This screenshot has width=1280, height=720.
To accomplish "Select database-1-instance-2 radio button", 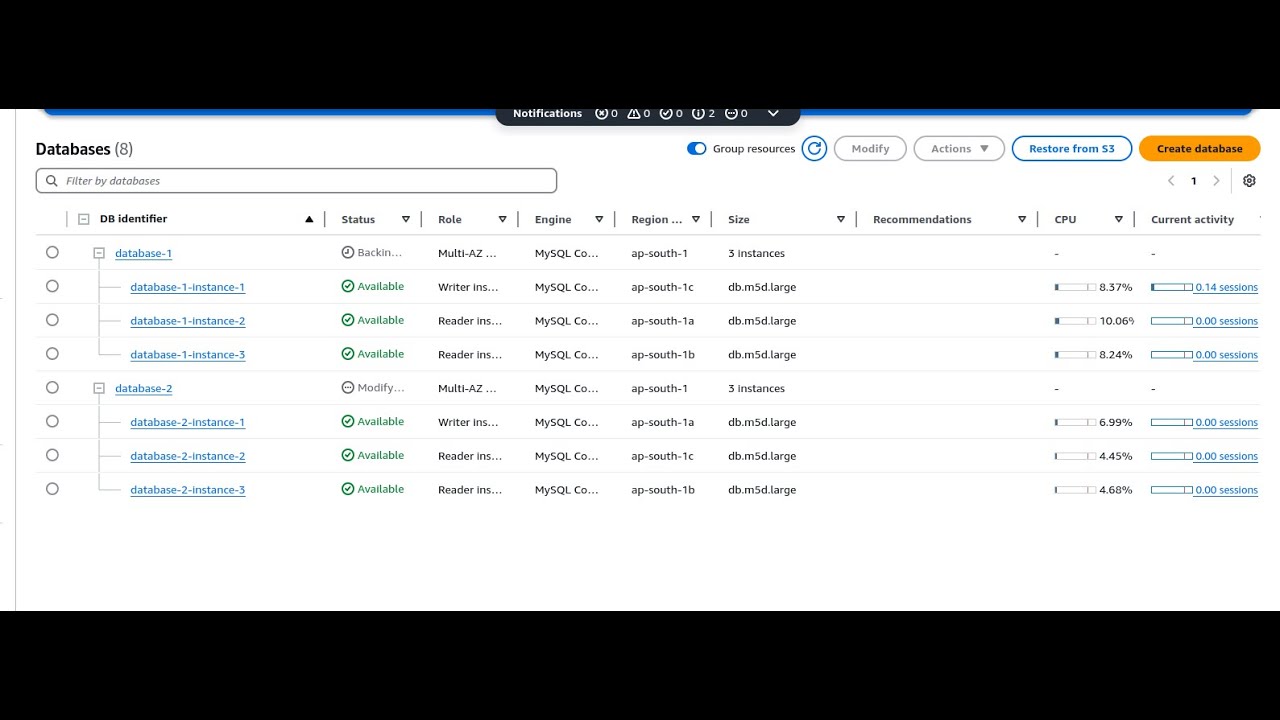I will point(52,320).
